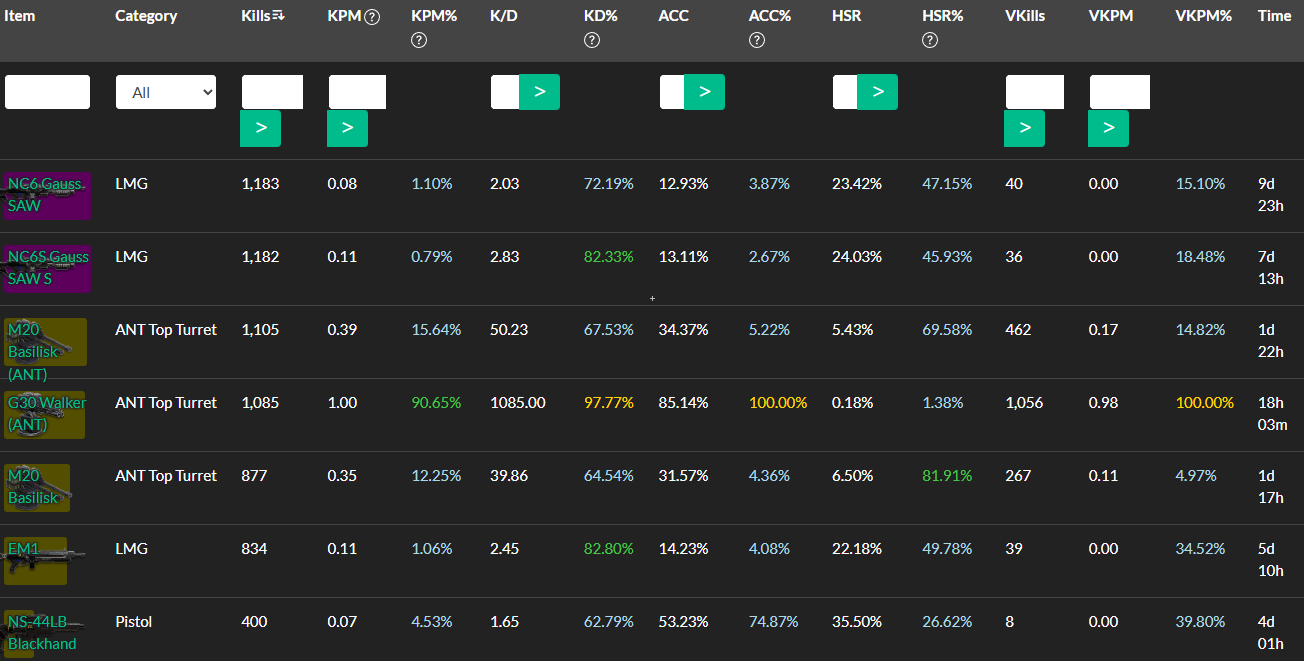Image resolution: width=1304 pixels, height=661 pixels.
Task: Open the Category All dropdown filter
Action: 166,92
